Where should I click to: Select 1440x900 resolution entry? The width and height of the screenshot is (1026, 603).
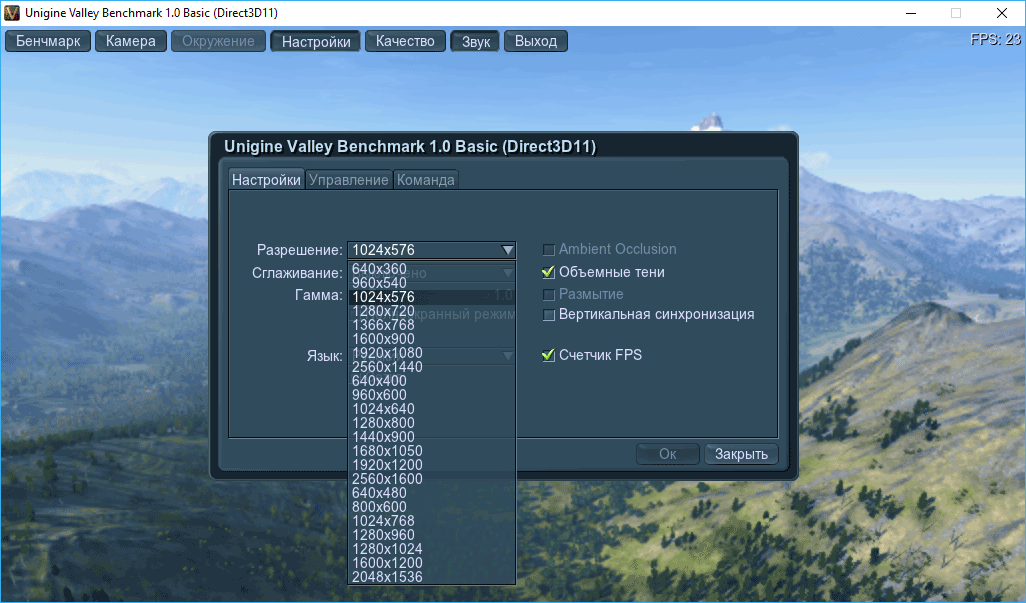pos(432,437)
